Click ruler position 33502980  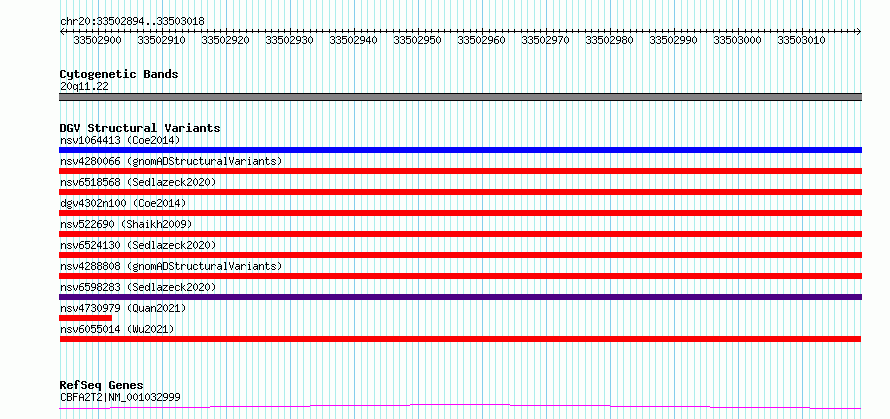(610, 40)
